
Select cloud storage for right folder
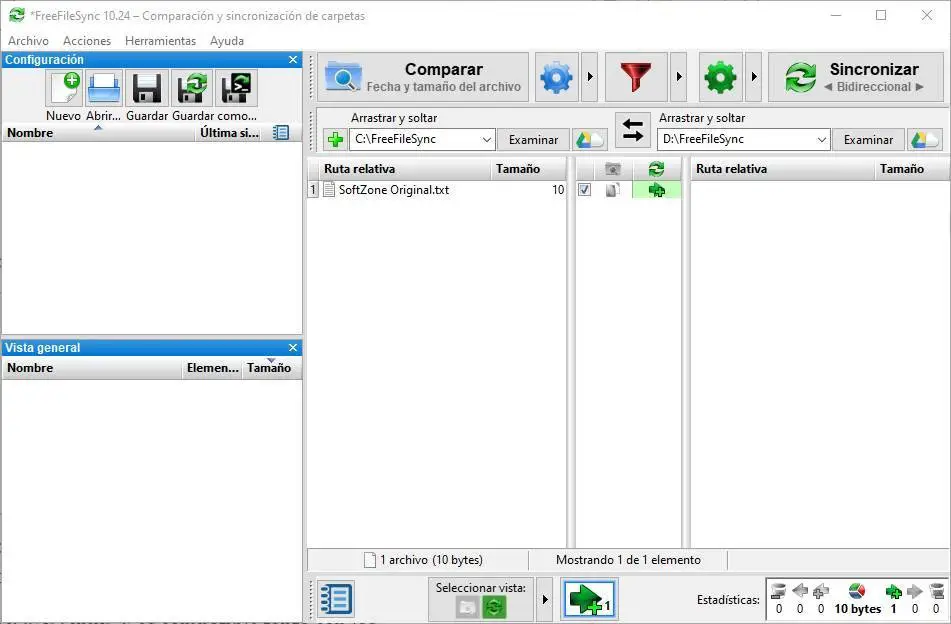pyautogui.click(x=924, y=139)
